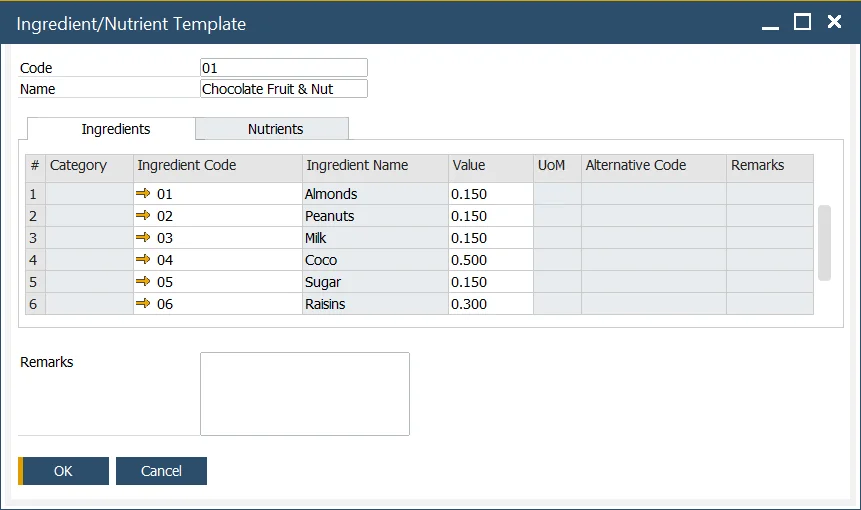Click the Value cell for Raisins
Image resolution: width=861 pixels, height=510 pixels.
click(x=490, y=304)
